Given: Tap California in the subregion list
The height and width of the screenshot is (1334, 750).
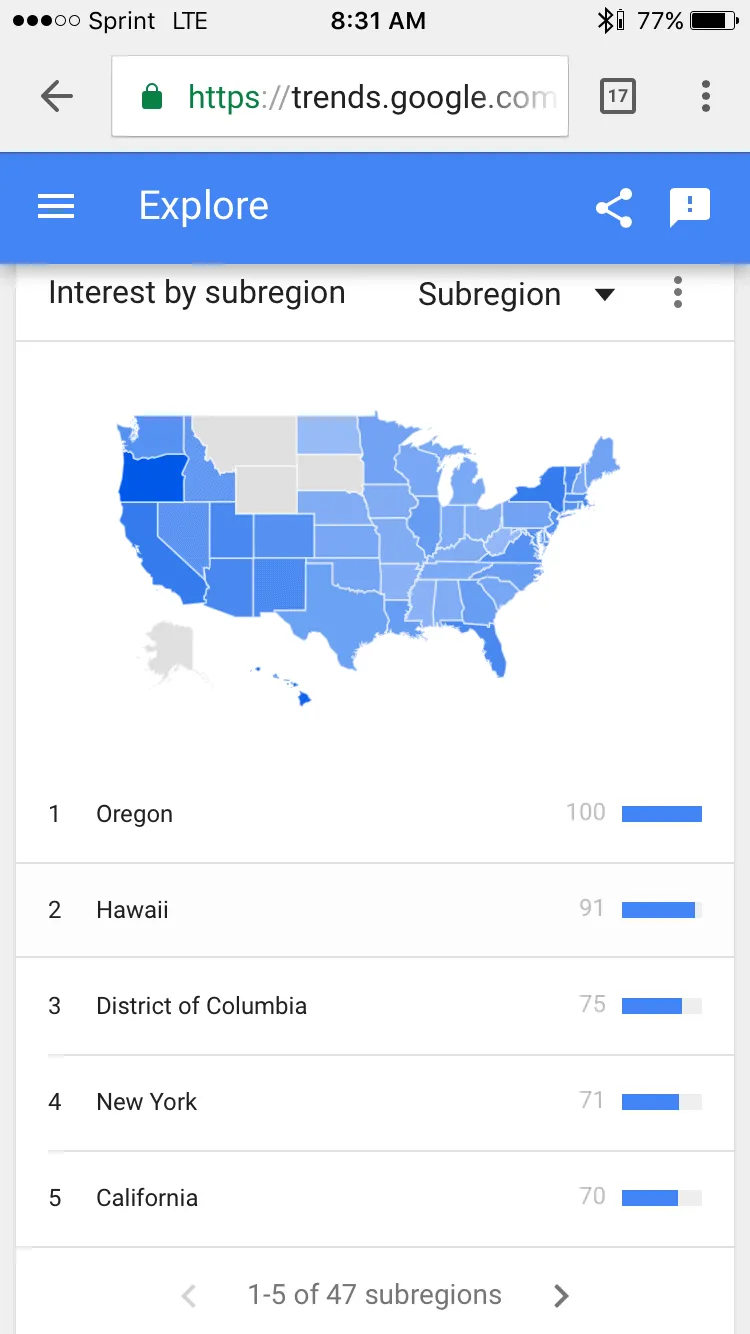Looking at the screenshot, I should point(147,1198).
